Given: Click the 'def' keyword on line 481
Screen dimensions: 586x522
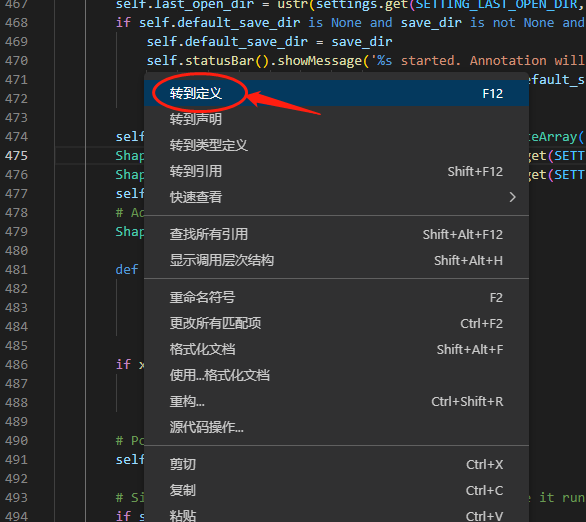Looking at the screenshot, I should pyautogui.click(x=127, y=269).
